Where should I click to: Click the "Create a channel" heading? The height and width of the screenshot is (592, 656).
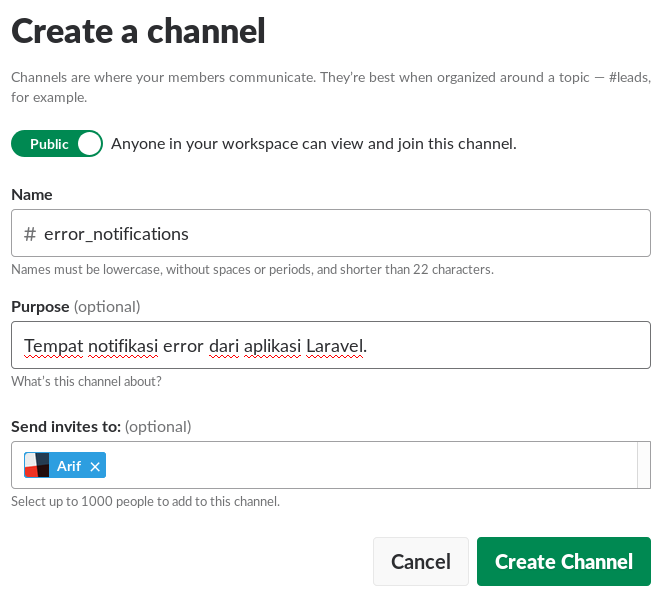138,32
